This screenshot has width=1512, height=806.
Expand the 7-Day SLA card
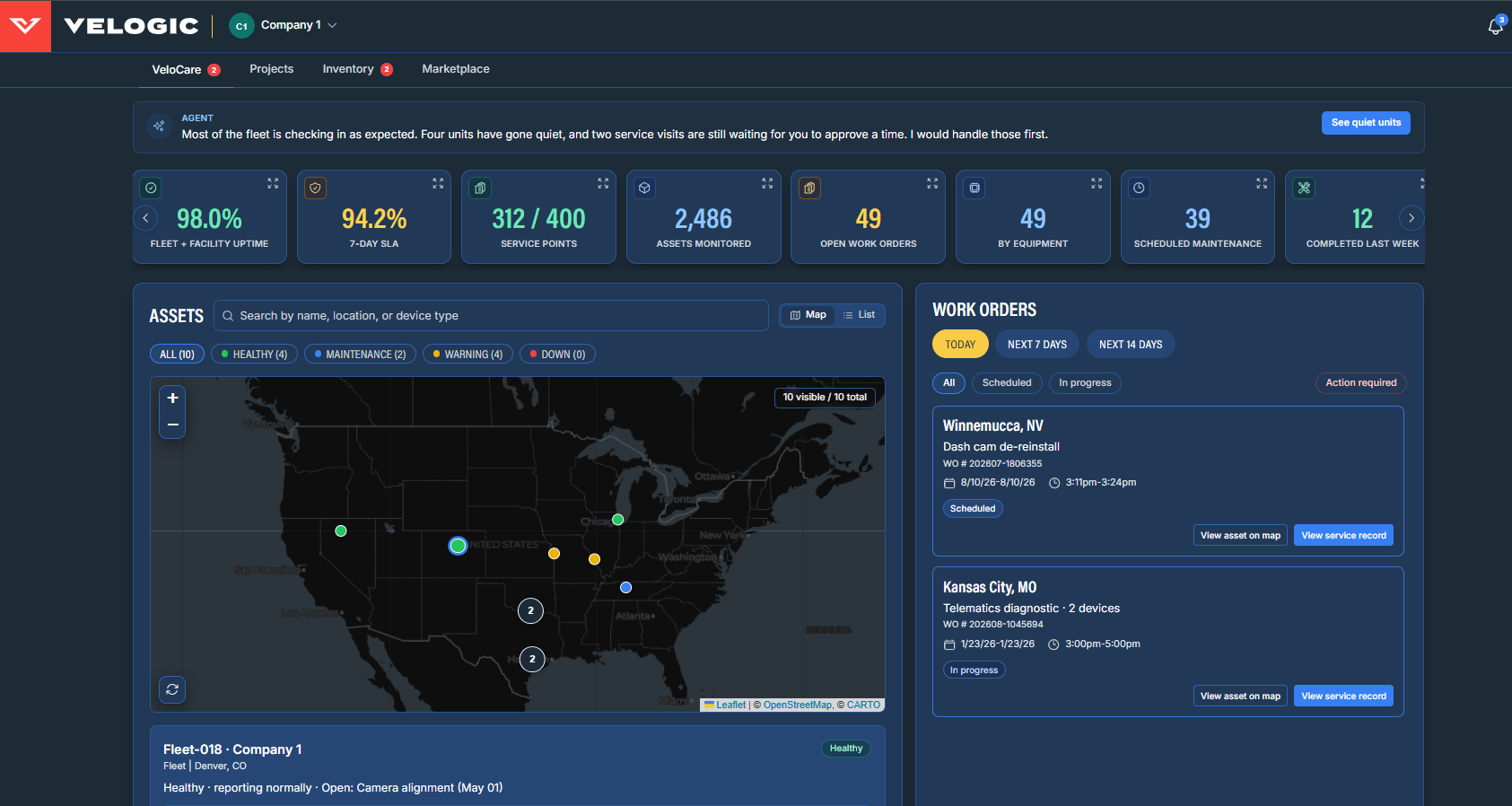pyautogui.click(x=438, y=183)
